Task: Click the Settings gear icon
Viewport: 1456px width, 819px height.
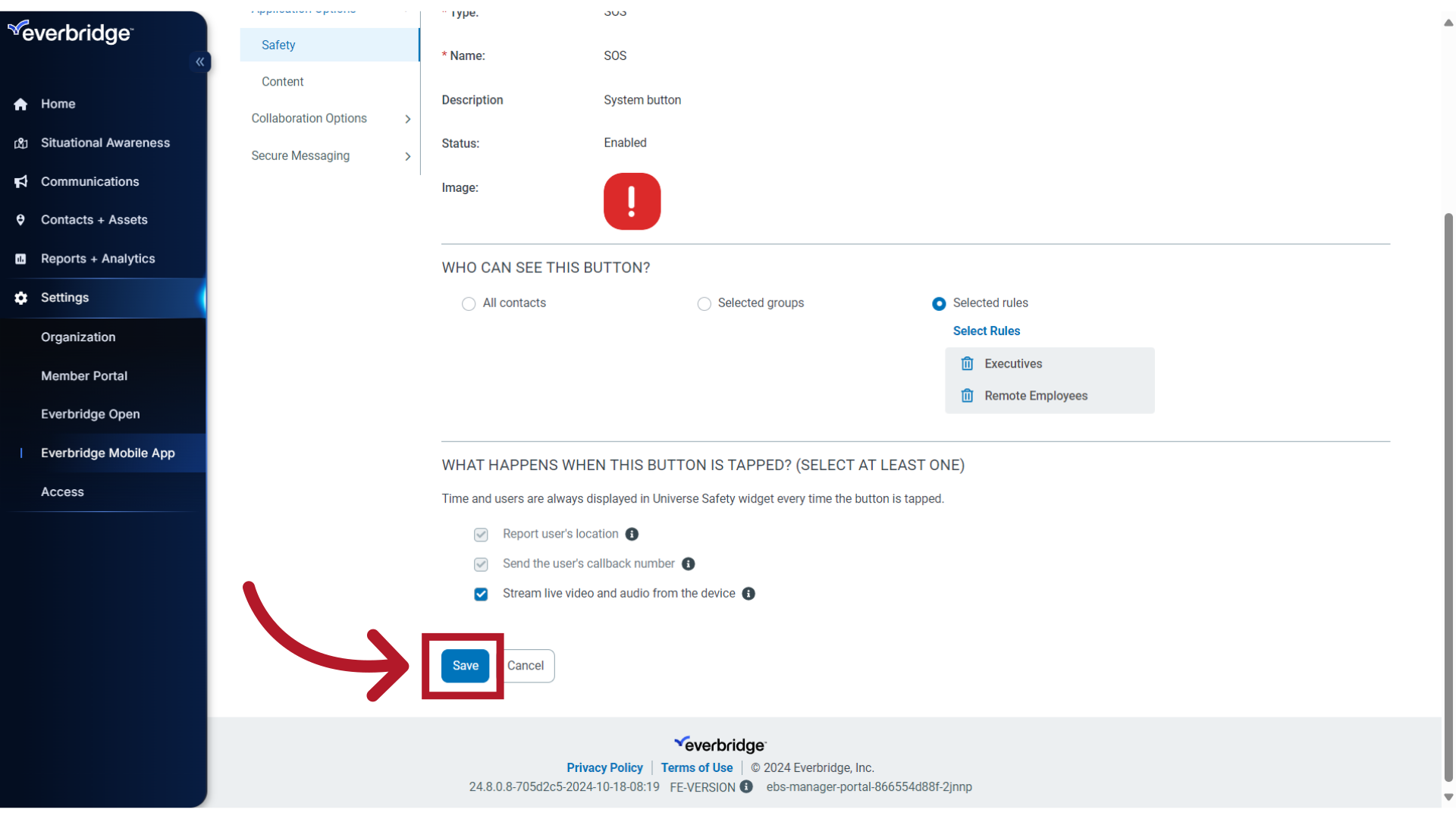Action: point(20,298)
